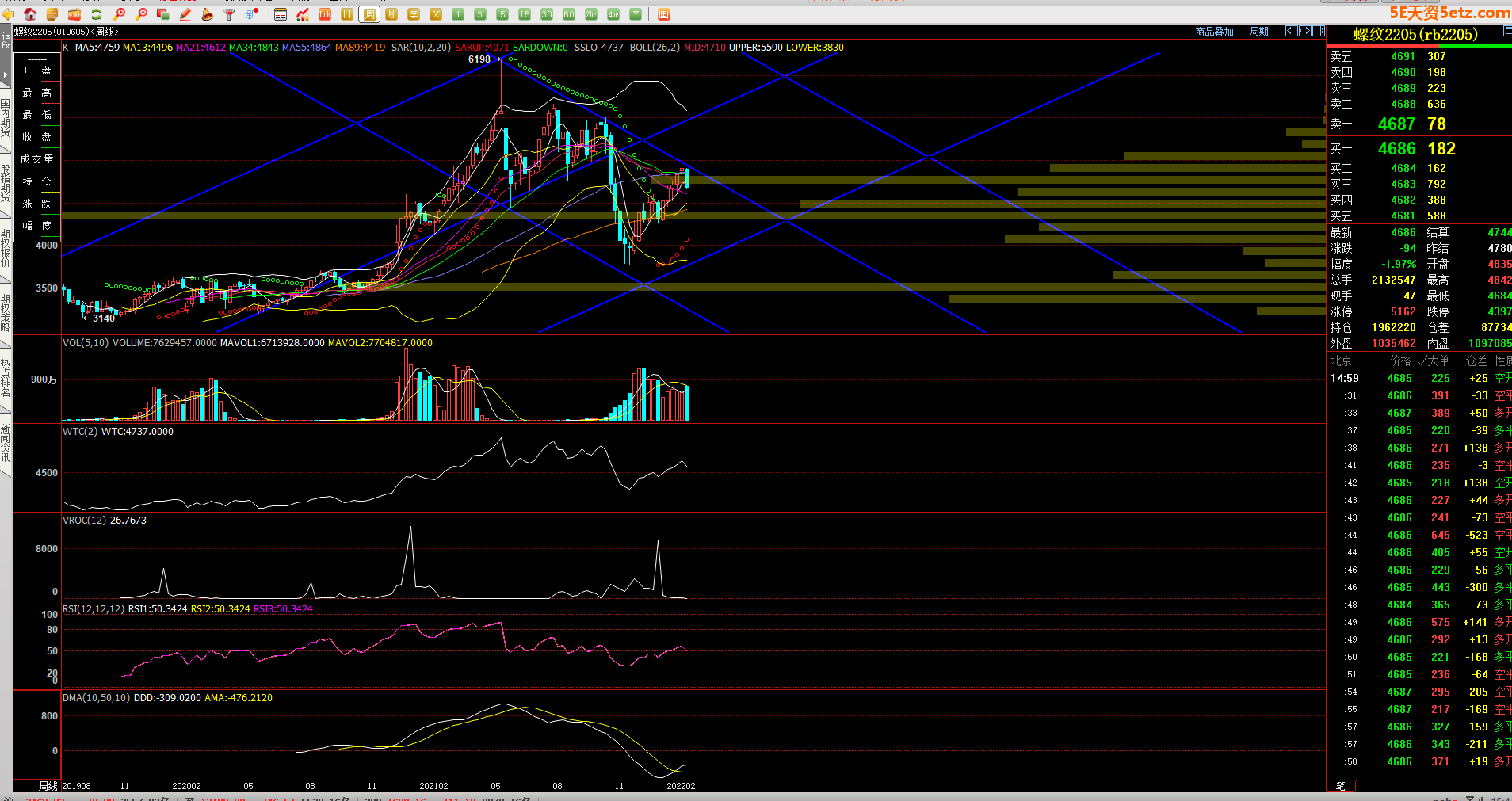Open the Tick chart view icon
Viewport: 1512px width, 801px height.
325,14
